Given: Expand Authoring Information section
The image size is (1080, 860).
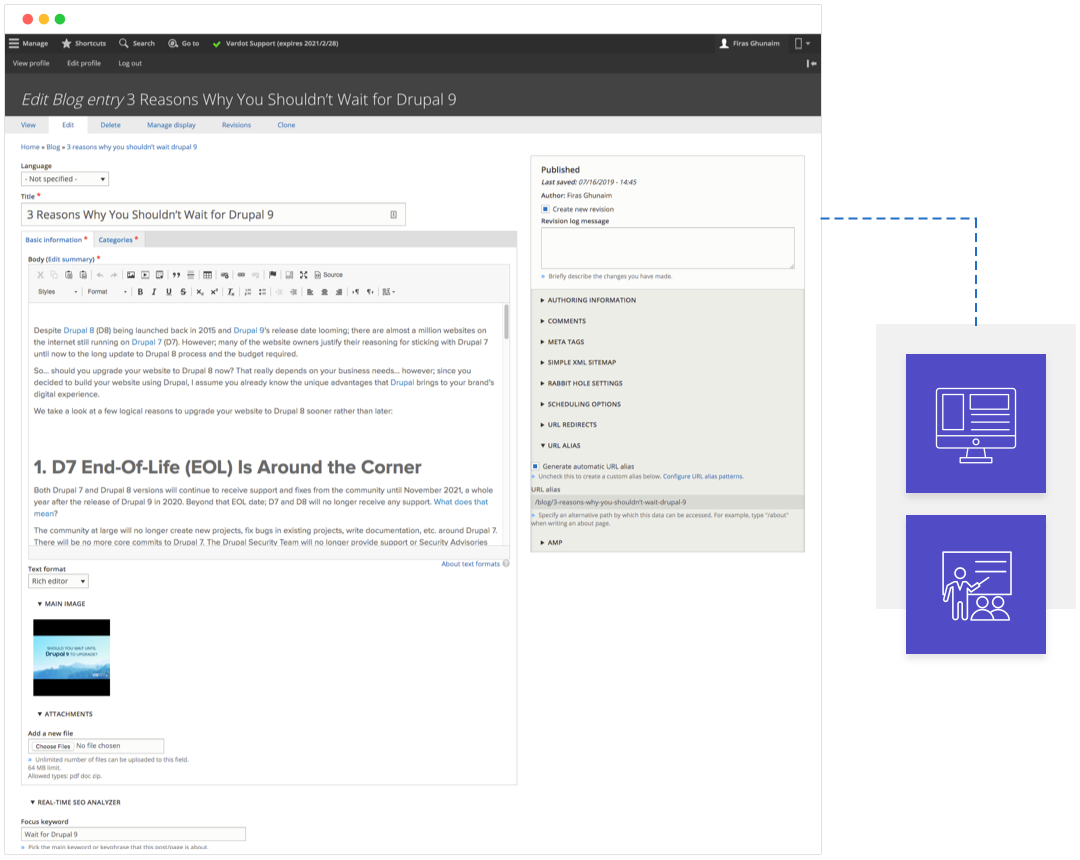Looking at the screenshot, I should 589,300.
